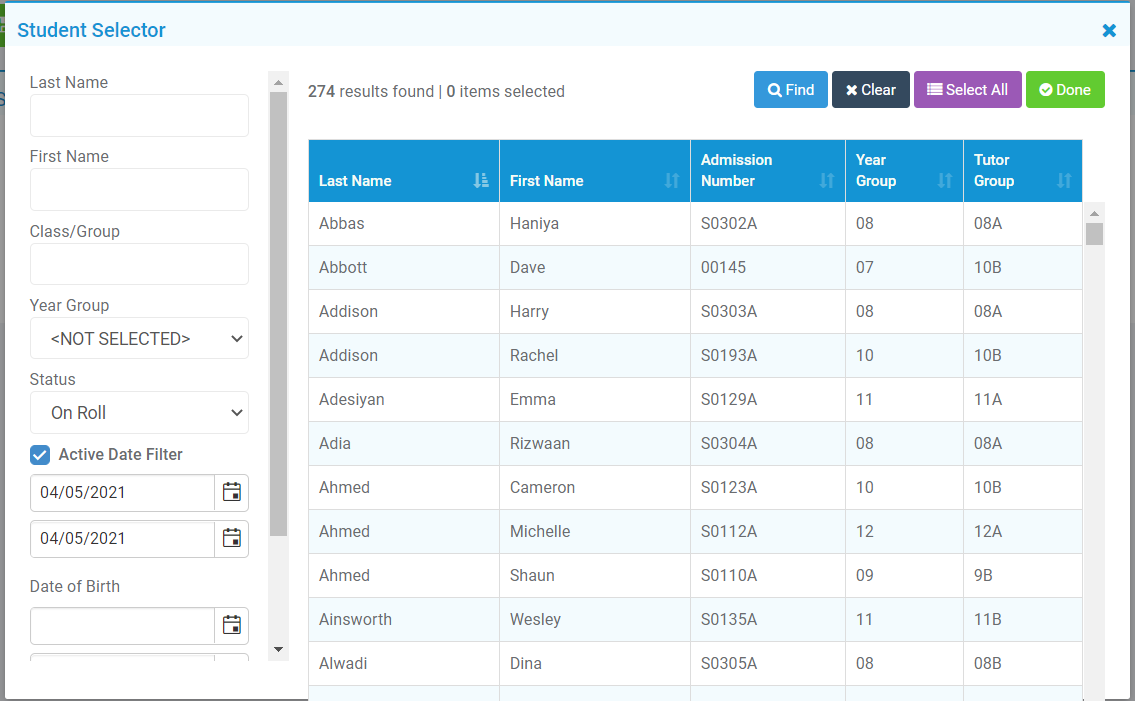Image resolution: width=1135 pixels, height=701 pixels.
Task: Click into the Last Name input field
Action: coord(139,116)
